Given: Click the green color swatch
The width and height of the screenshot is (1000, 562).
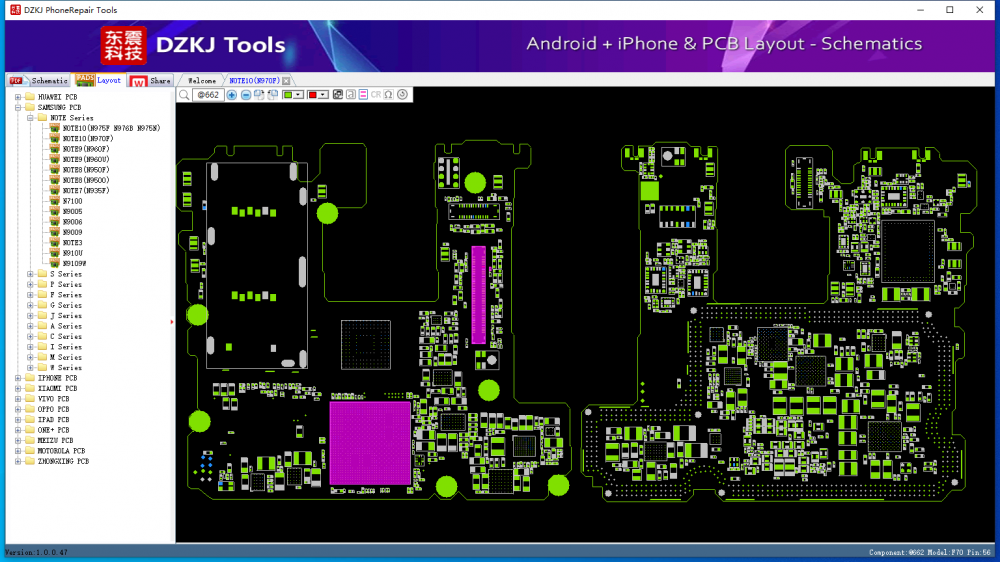Looking at the screenshot, I should click(x=289, y=95).
